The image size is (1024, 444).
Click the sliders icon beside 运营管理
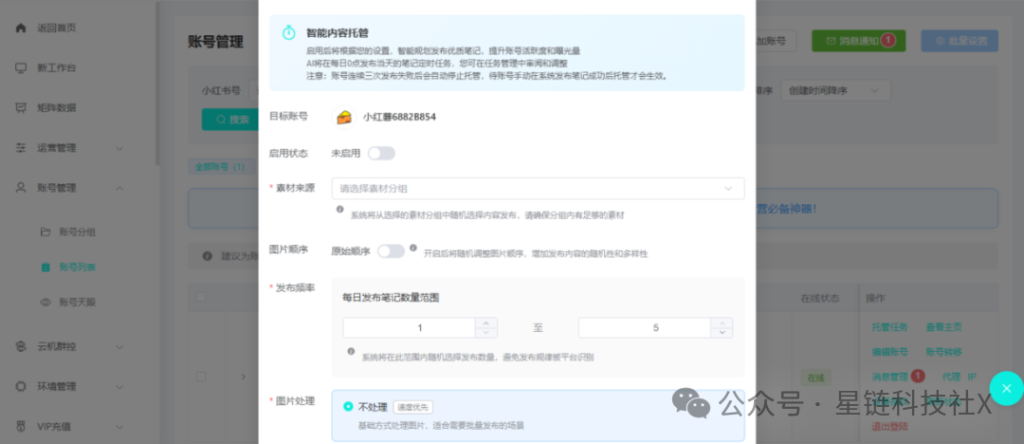(21, 148)
